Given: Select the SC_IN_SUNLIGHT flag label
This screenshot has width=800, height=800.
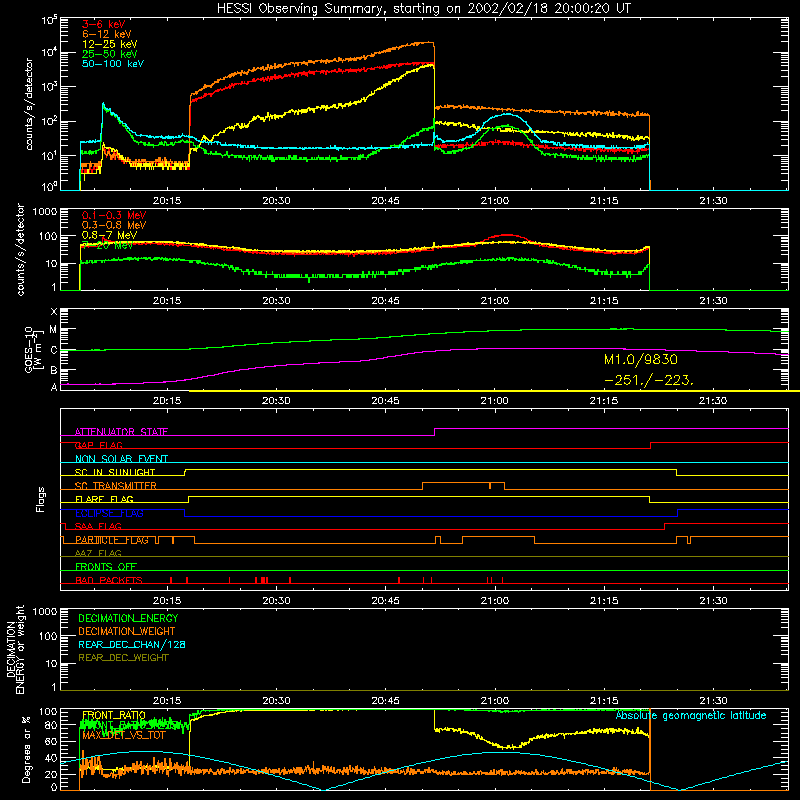Looking at the screenshot, I should point(115,472).
